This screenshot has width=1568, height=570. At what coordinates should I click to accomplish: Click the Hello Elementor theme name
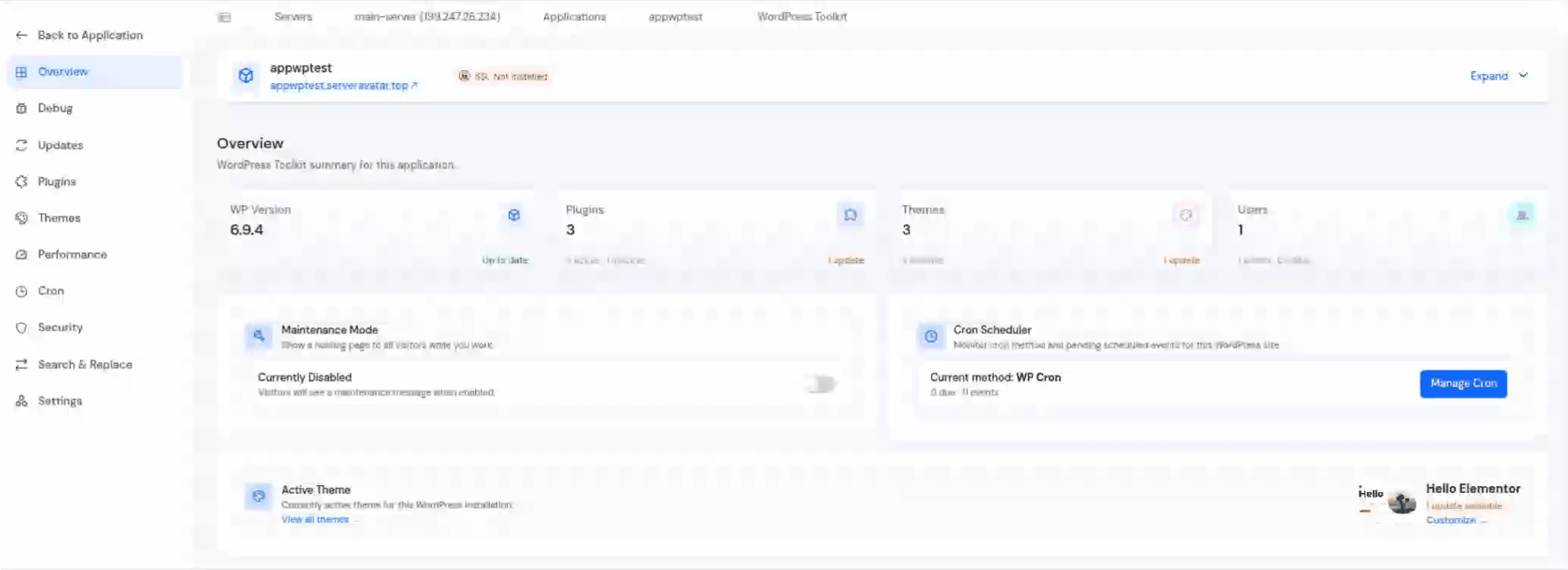(1473, 488)
